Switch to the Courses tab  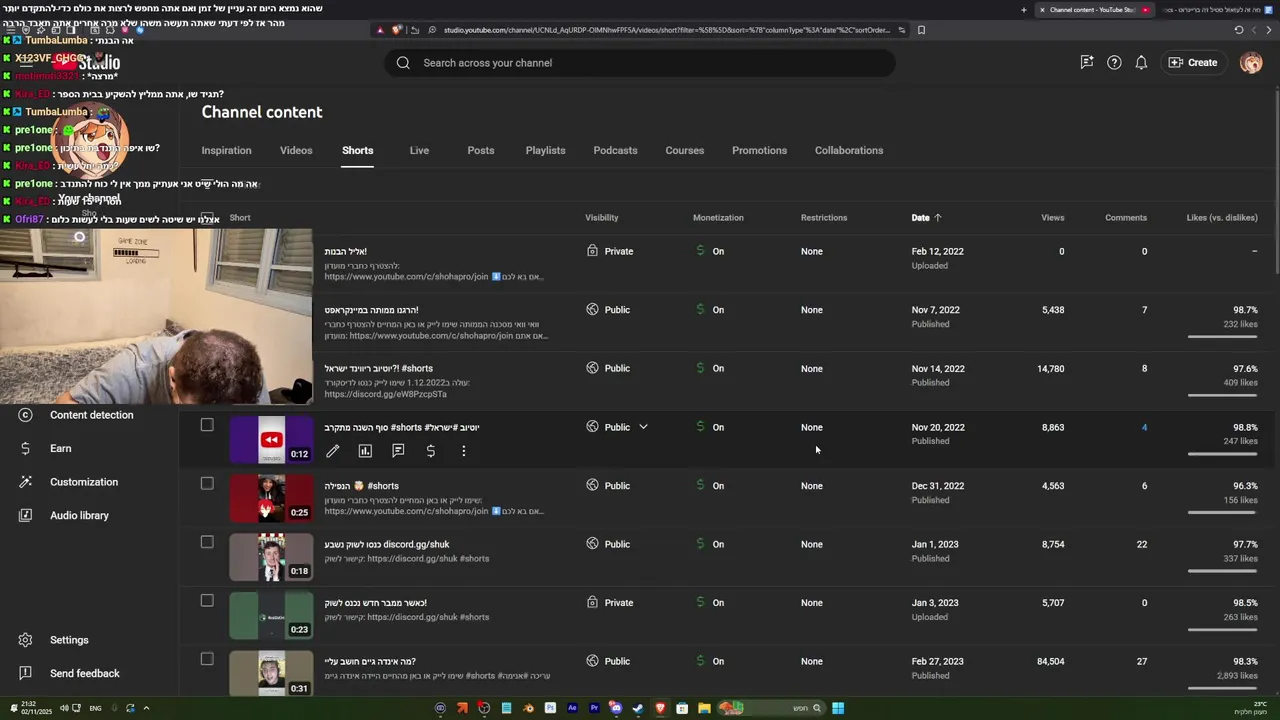point(685,150)
